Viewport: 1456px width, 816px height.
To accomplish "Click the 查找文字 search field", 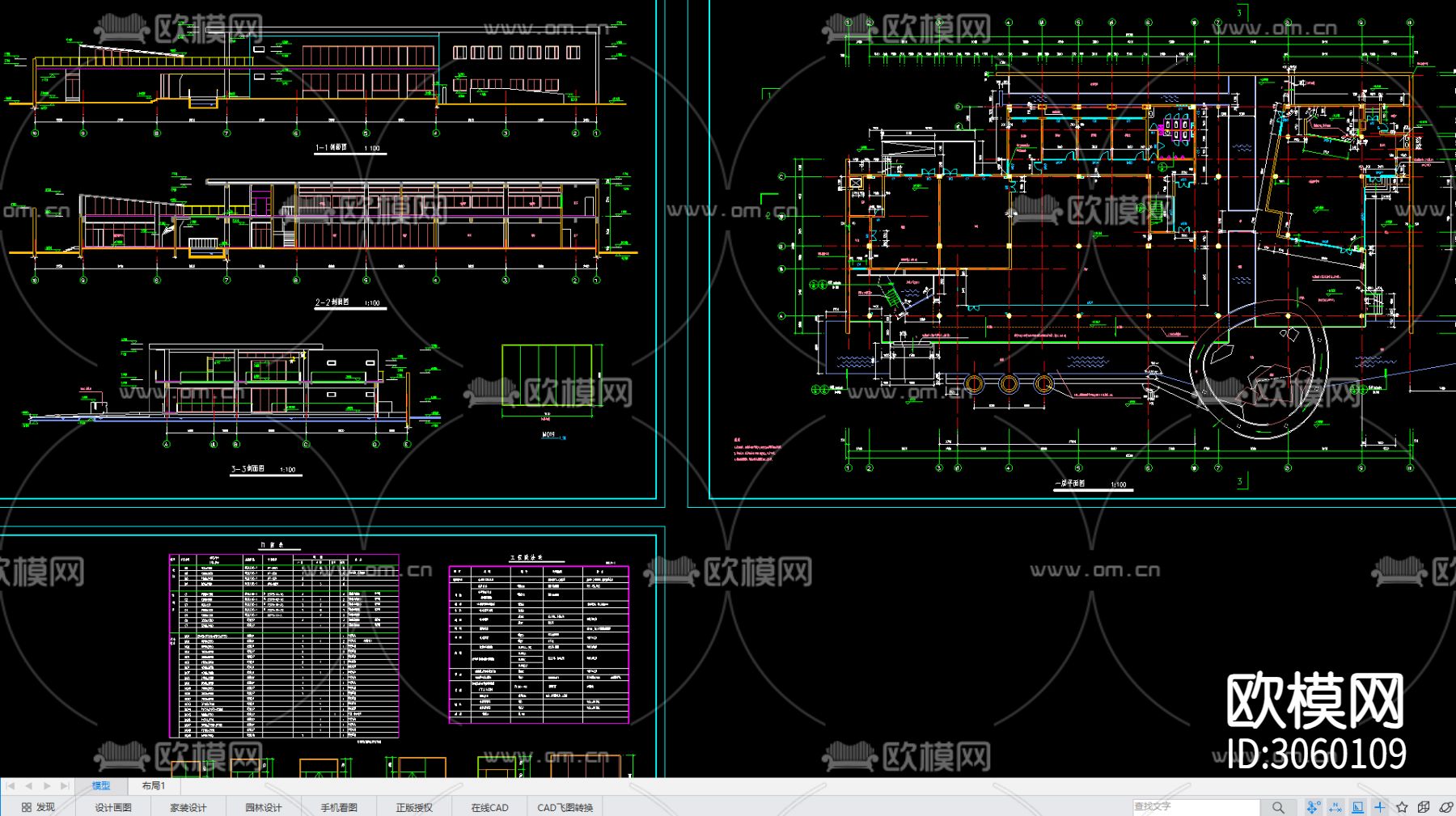I will (x=1196, y=807).
